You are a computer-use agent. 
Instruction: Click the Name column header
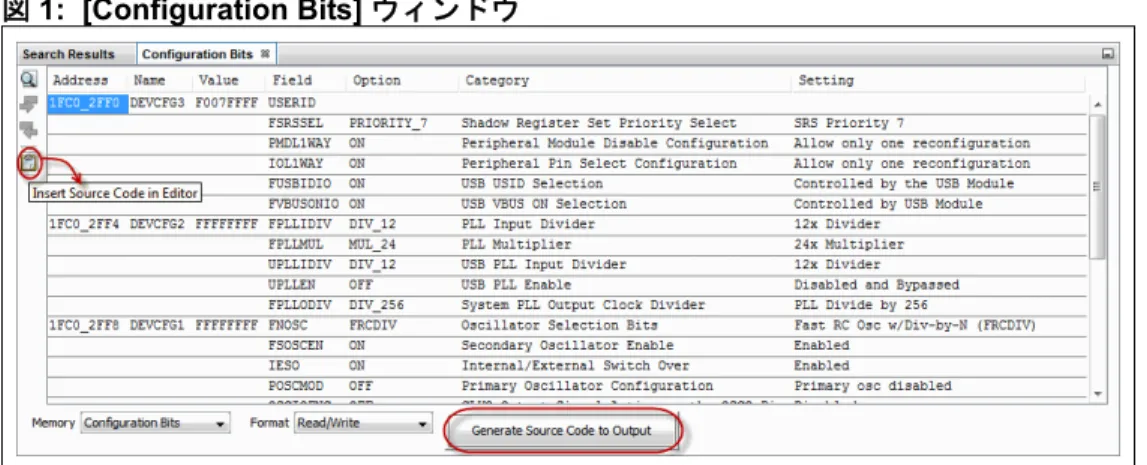click(x=149, y=80)
